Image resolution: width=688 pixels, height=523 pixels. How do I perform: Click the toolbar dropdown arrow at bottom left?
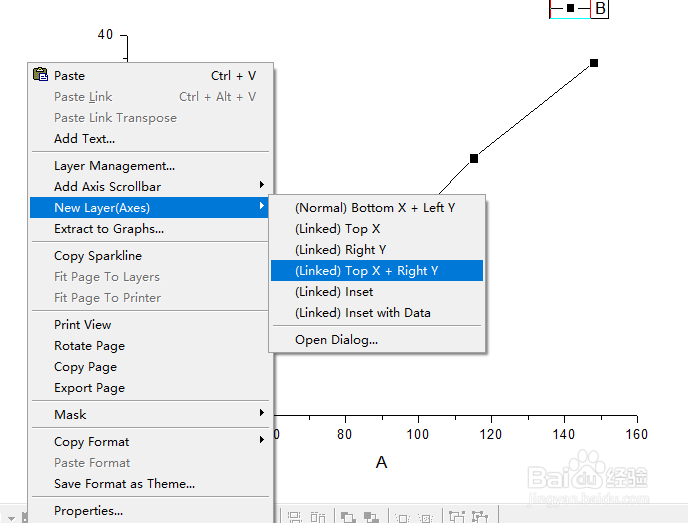12,518
